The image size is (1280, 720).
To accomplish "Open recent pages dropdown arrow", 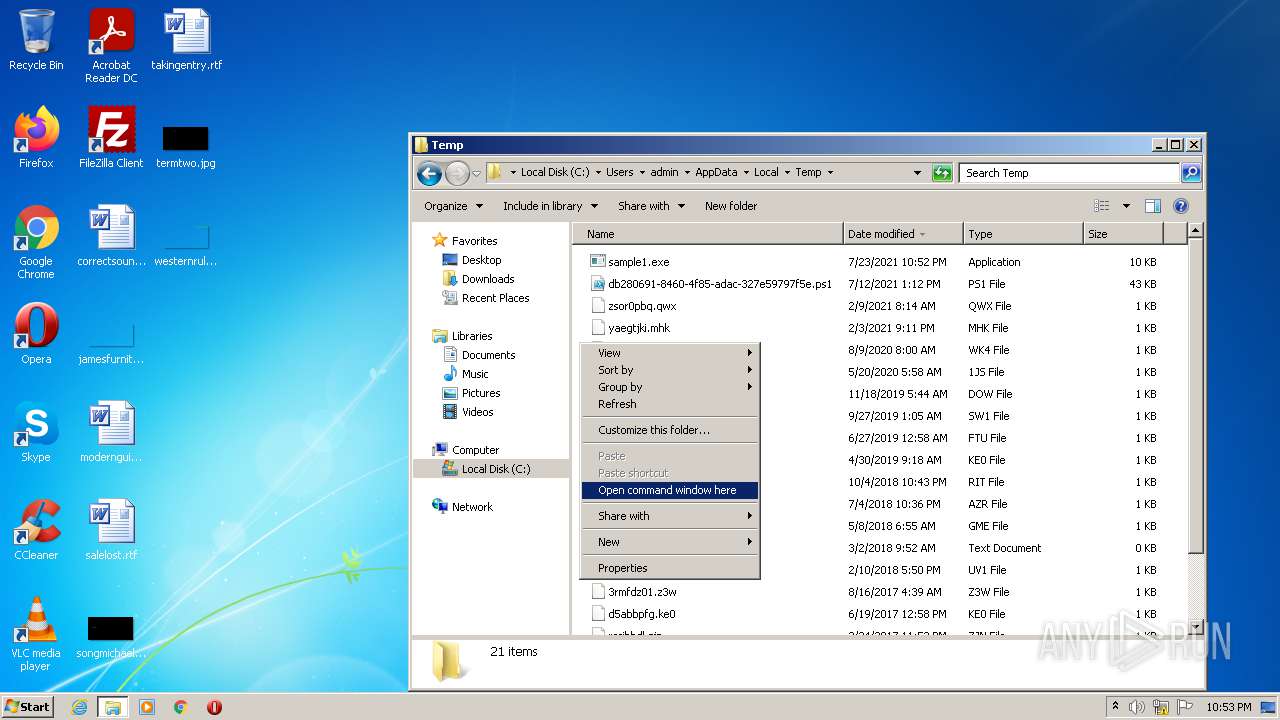I will (x=477, y=173).
